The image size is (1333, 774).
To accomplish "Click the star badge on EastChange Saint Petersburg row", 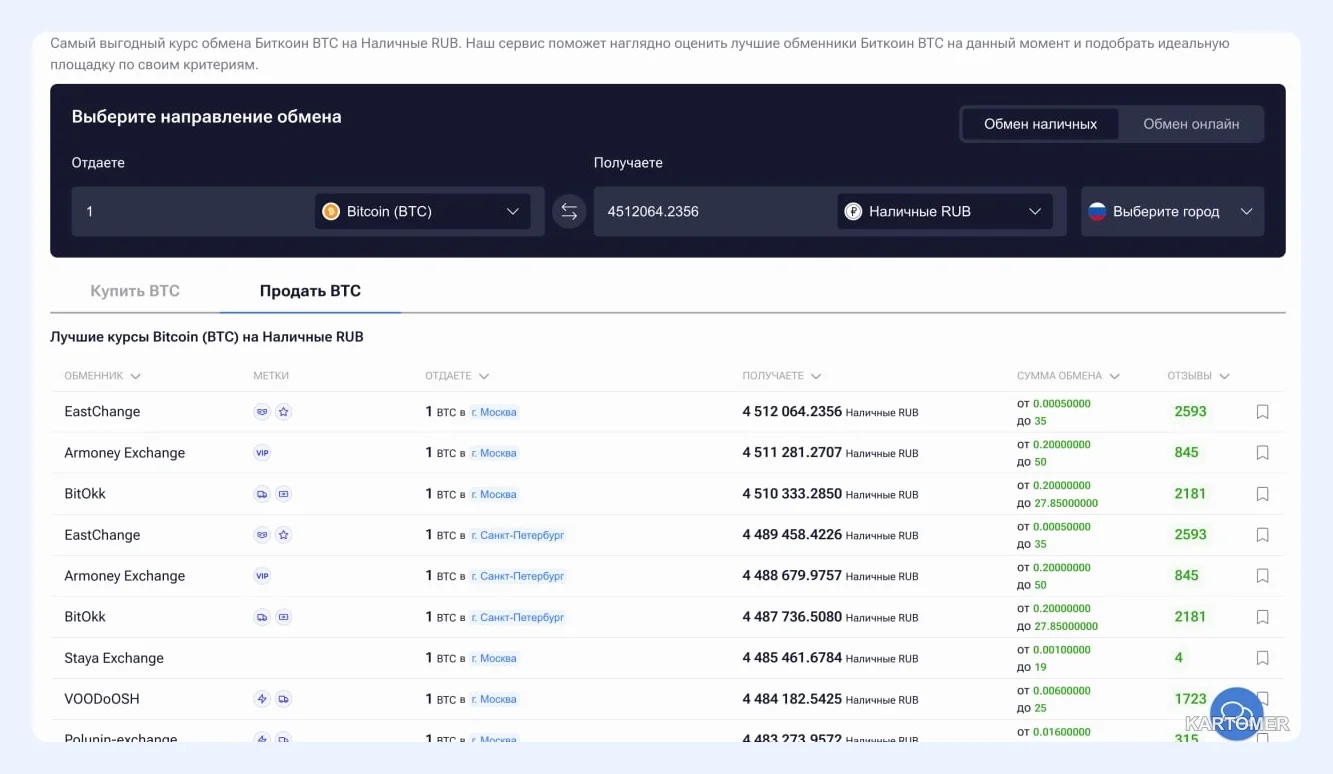I will coord(283,535).
